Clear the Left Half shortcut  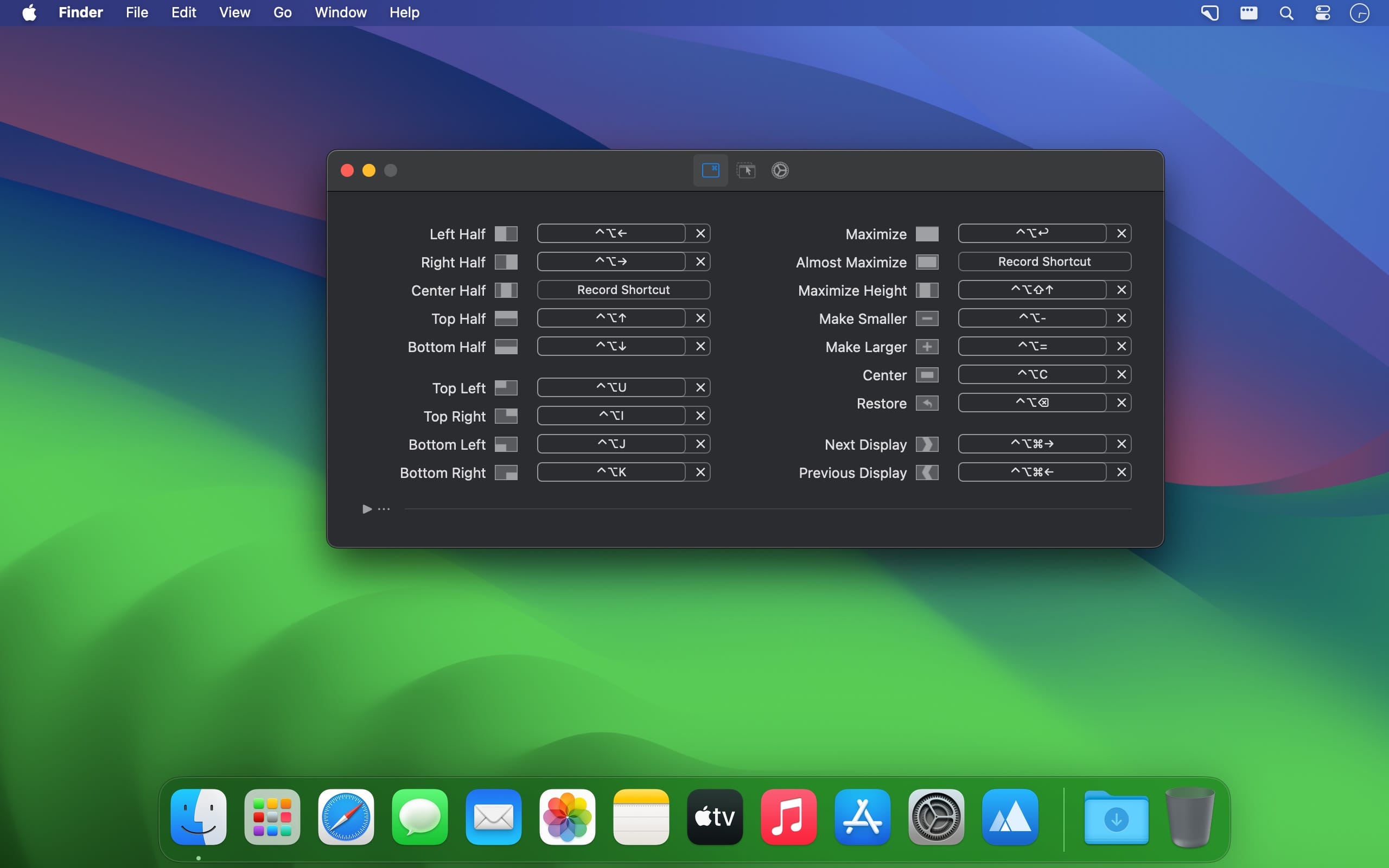[x=700, y=234]
